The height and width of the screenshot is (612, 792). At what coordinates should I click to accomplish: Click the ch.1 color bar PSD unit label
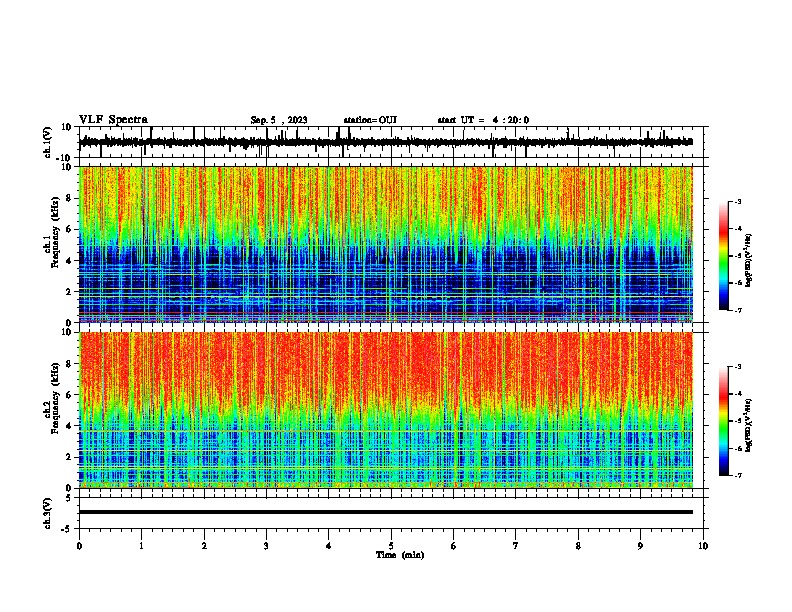(748, 260)
